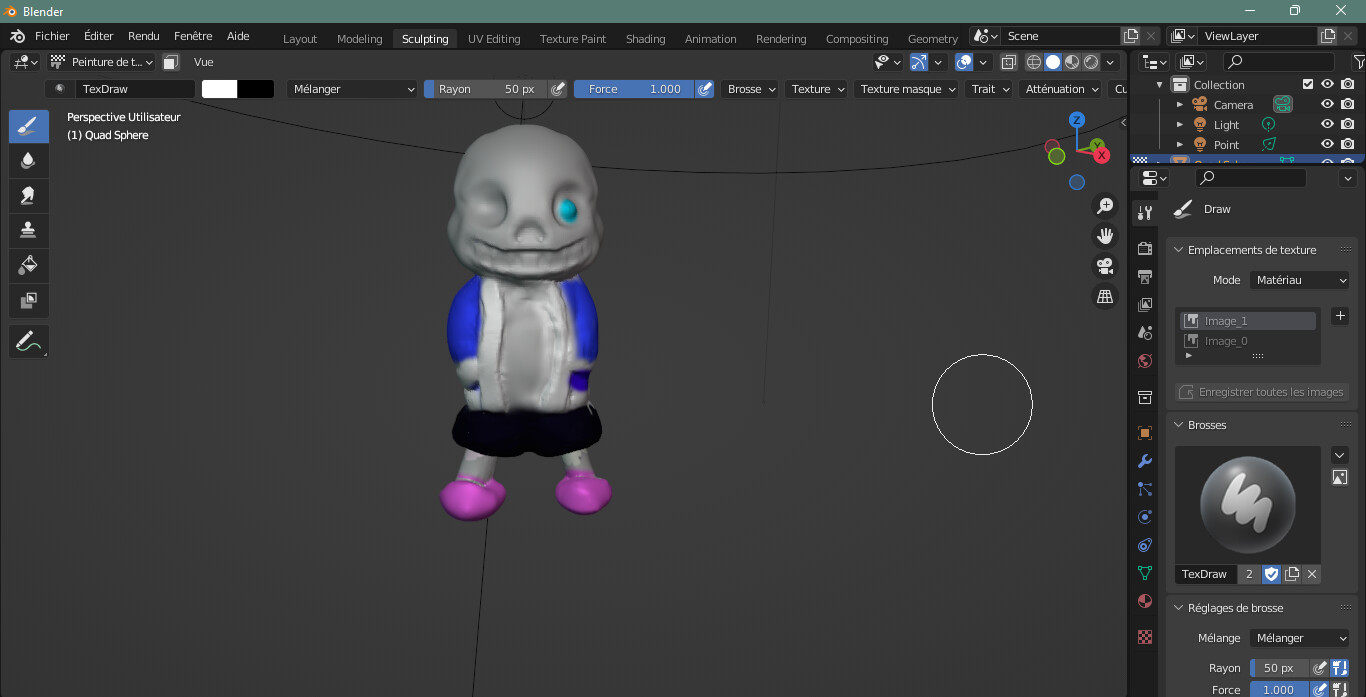
Task: Open the Render properties tab
Action: [1145, 249]
